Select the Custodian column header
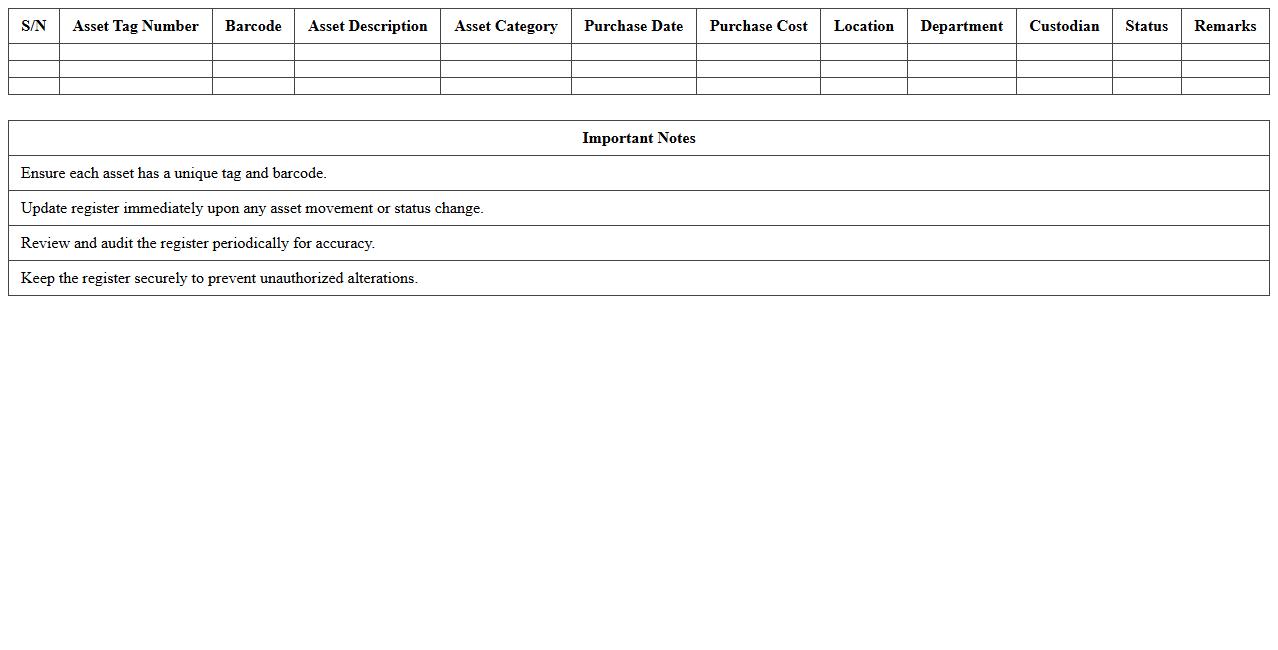The image size is (1278, 650). click(1064, 26)
